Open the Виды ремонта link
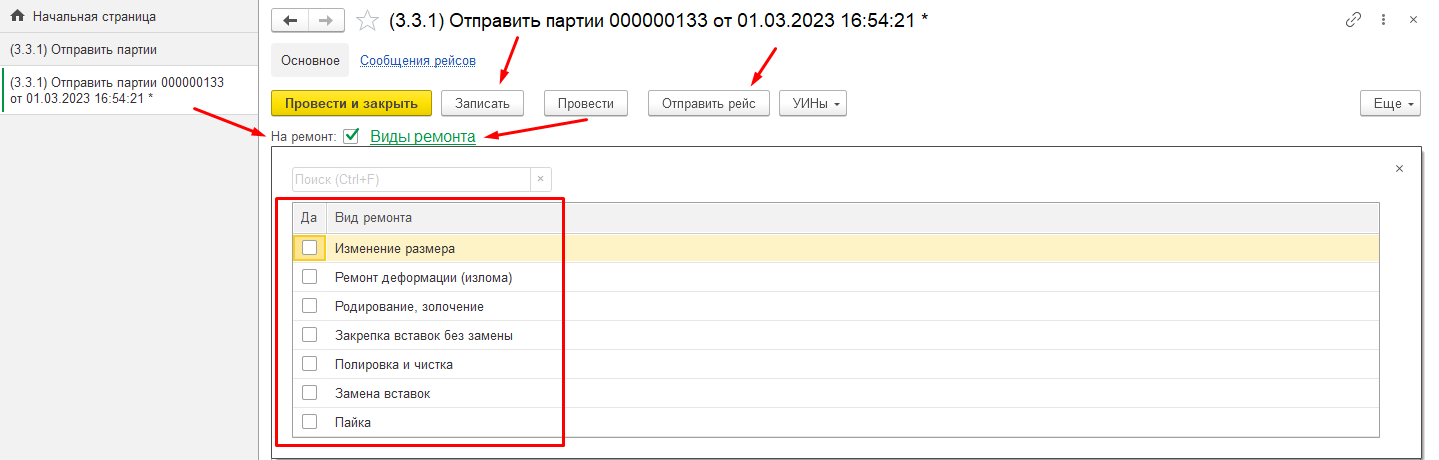The image size is (1439, 460). tap(422, 137)
